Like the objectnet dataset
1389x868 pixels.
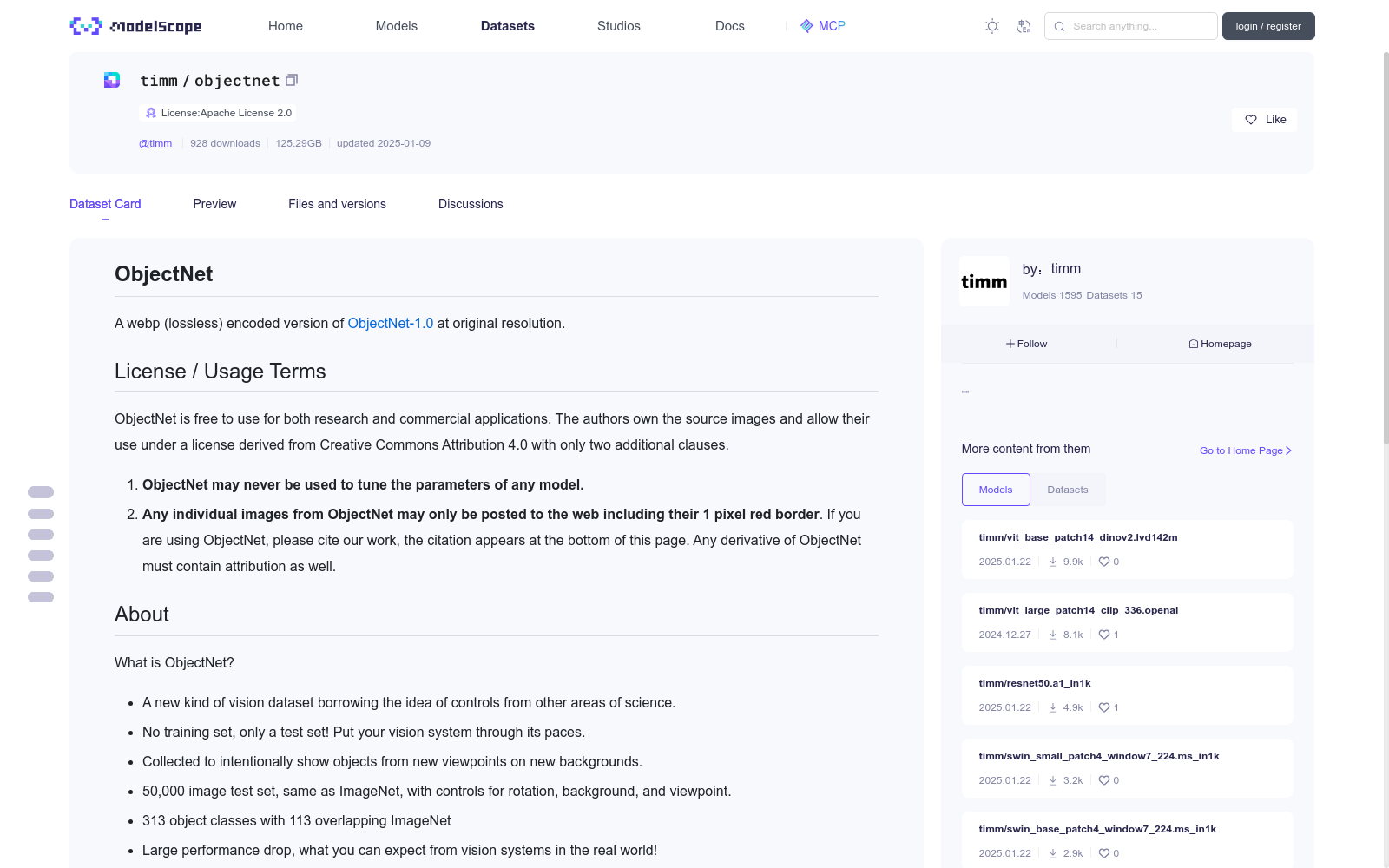(1264, 120)
